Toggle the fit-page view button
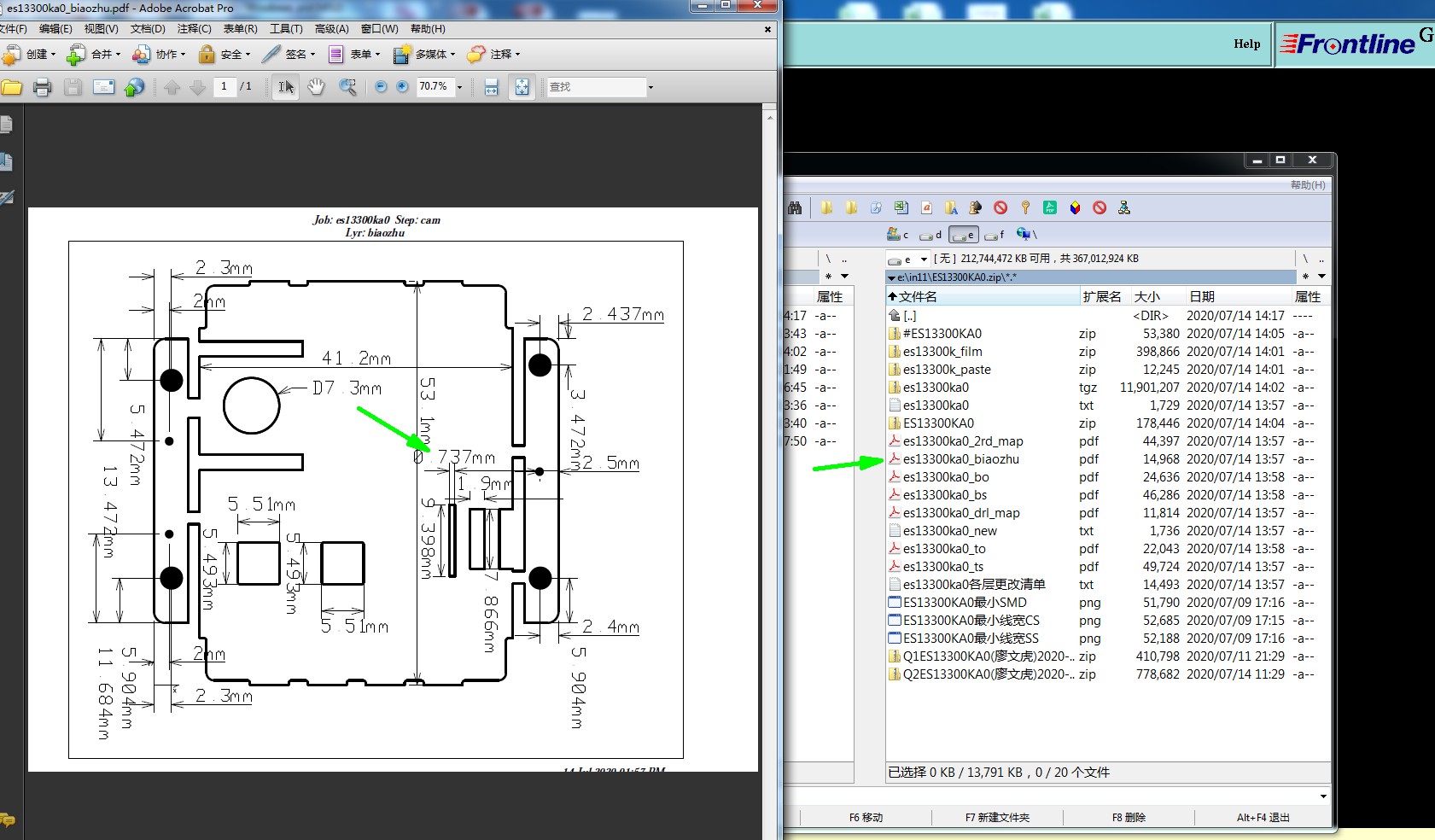 (522, 87)
